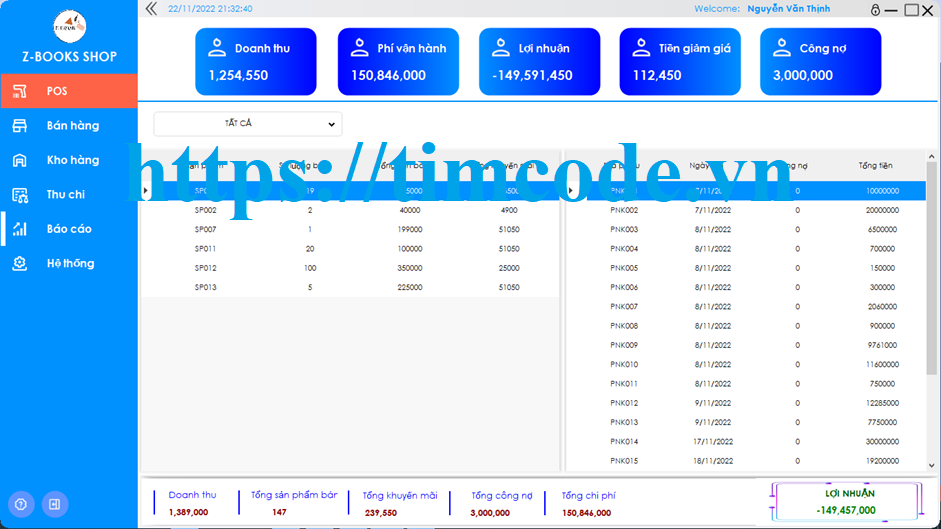Select receipt row PNK011

(x=746, y=384)
